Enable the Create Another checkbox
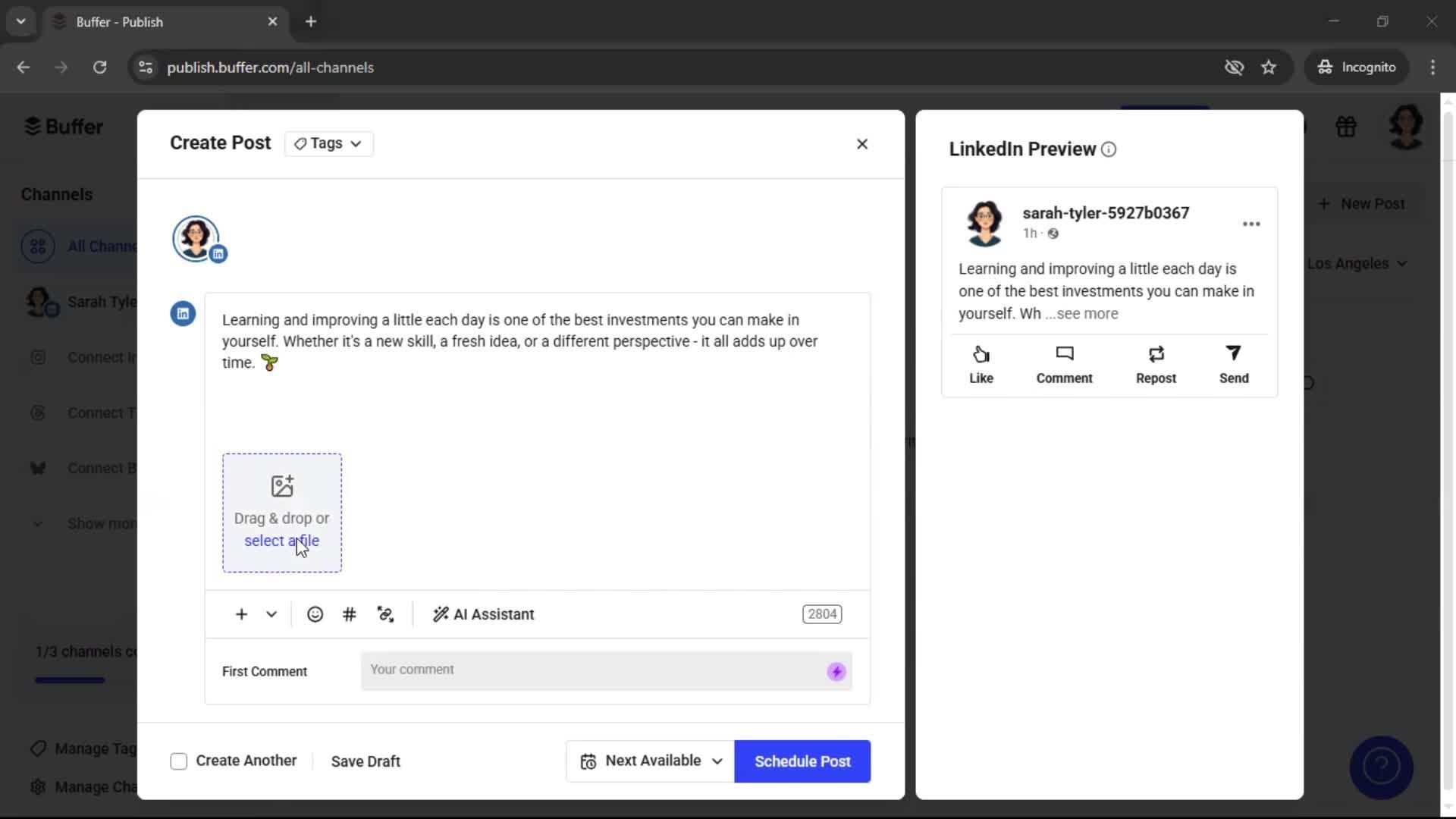The height and width of the screenshot is (819, 1456). pyautogui.click(x=178, y=761)
